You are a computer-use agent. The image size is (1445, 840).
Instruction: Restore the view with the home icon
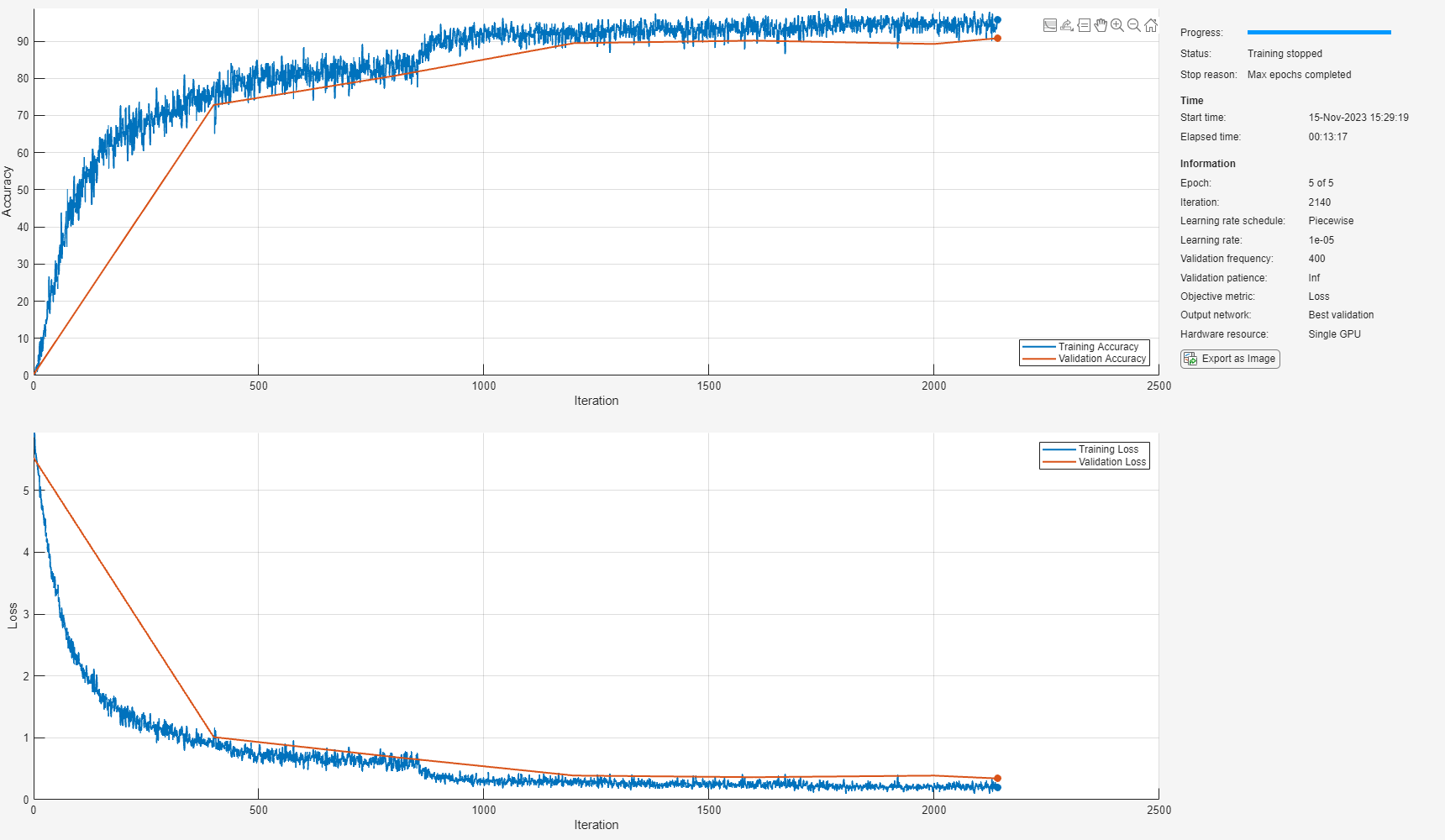click(x=1151, y=25)
